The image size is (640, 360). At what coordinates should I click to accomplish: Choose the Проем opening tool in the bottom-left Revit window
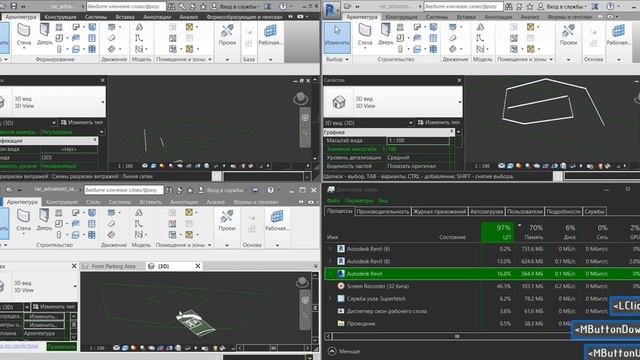(x=227, y=221)
